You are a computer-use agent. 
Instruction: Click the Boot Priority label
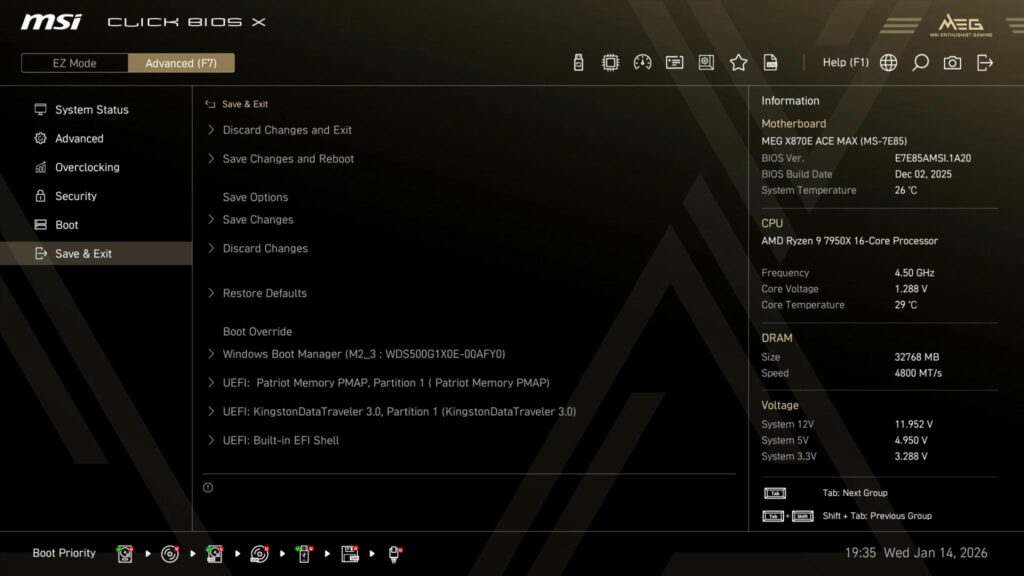64,553
